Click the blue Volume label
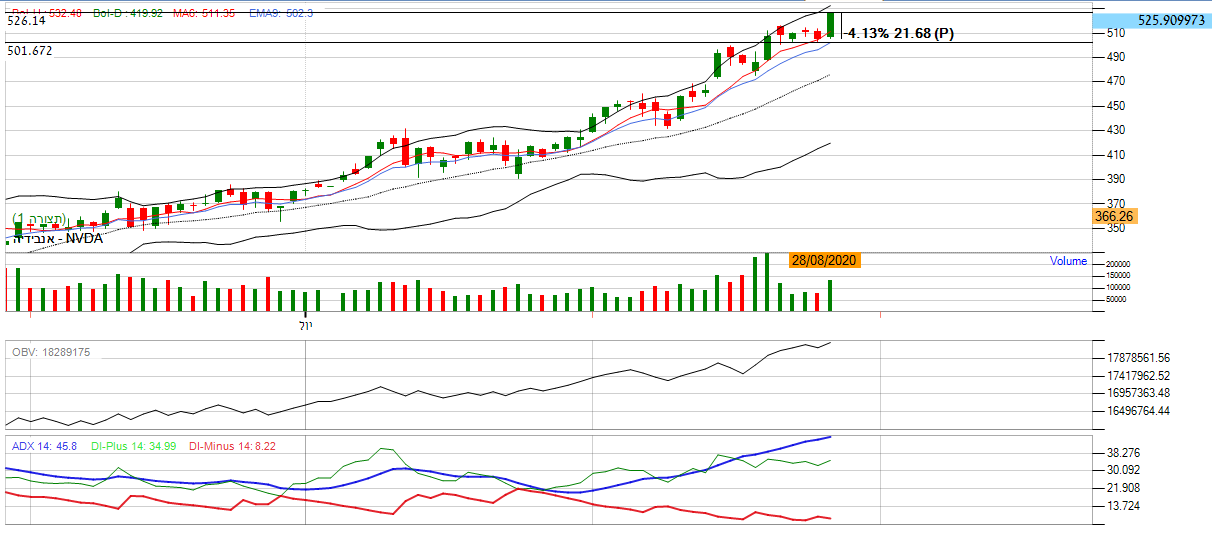This screenshot has height=536, width=1212. point(1068,261)
